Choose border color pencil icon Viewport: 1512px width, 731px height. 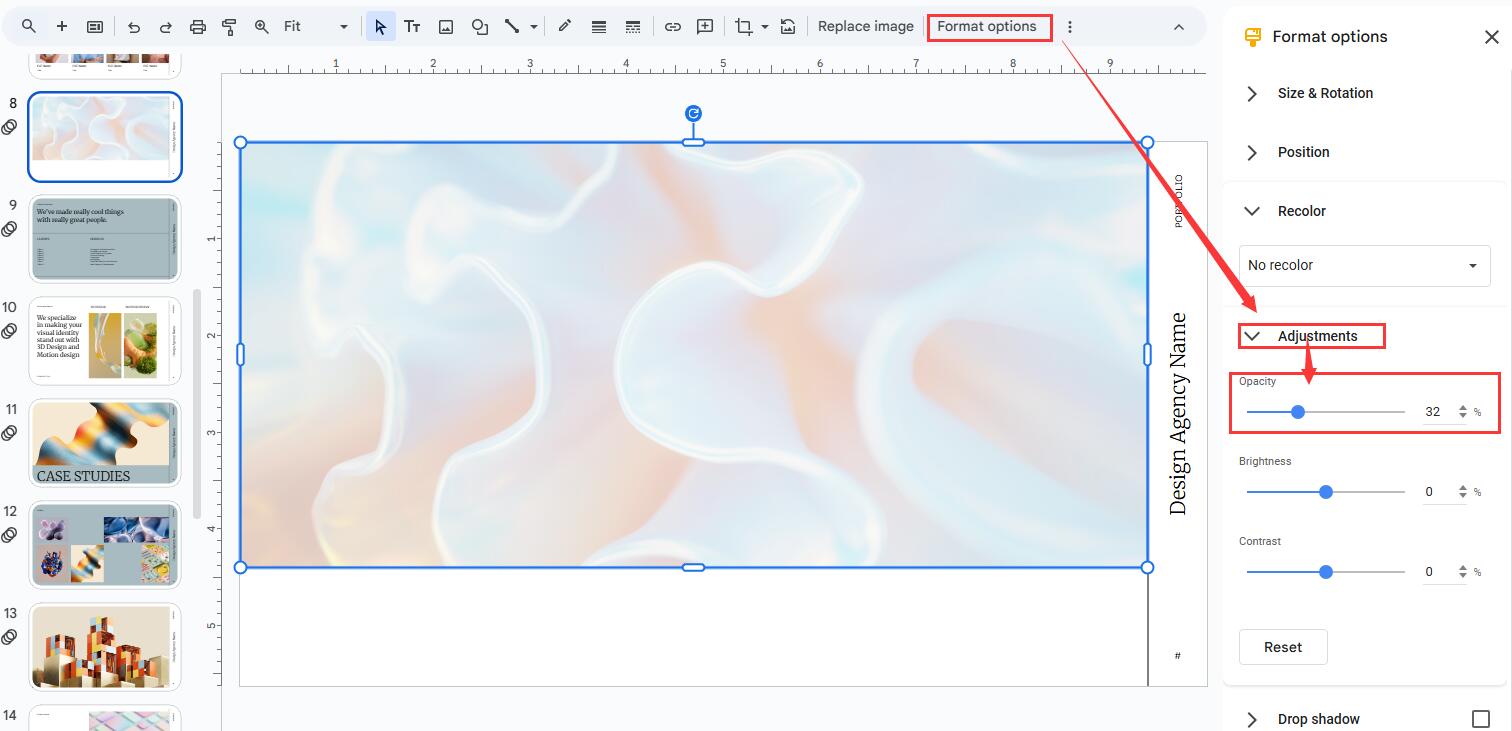click(565, 27)
